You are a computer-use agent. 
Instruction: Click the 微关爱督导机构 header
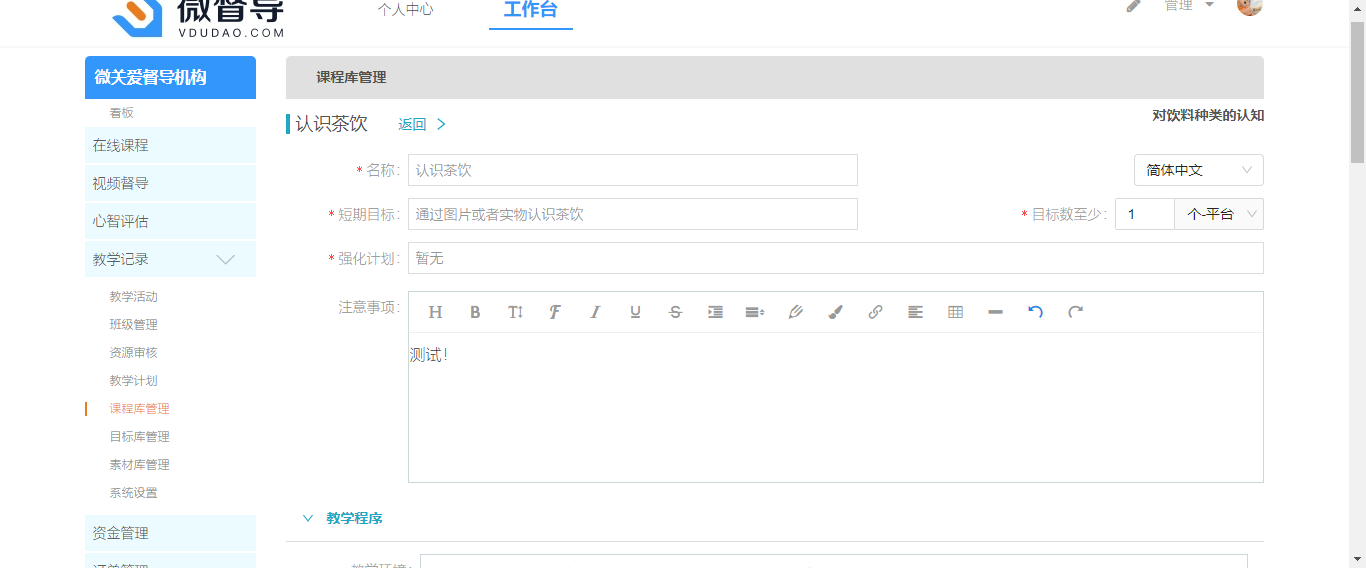(x=170, y=77)
